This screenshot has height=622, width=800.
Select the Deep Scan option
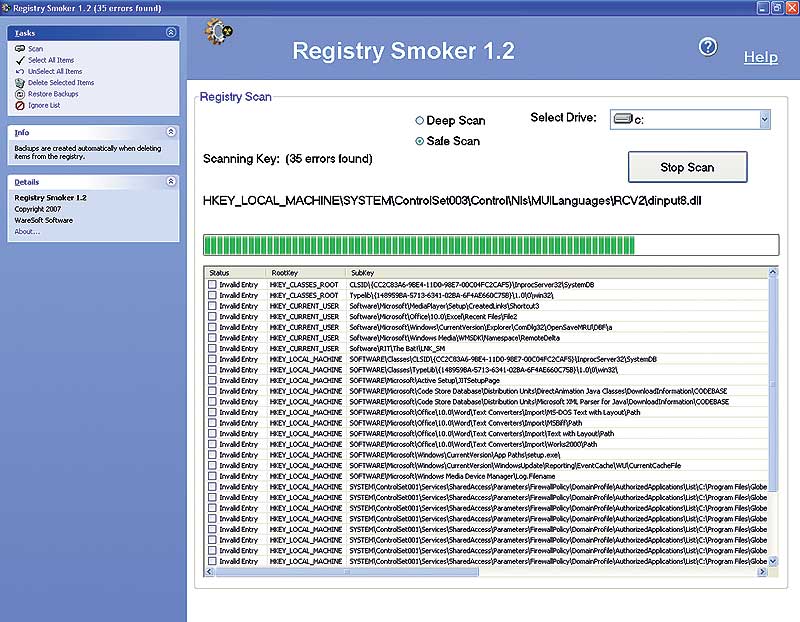click(419, 120)
